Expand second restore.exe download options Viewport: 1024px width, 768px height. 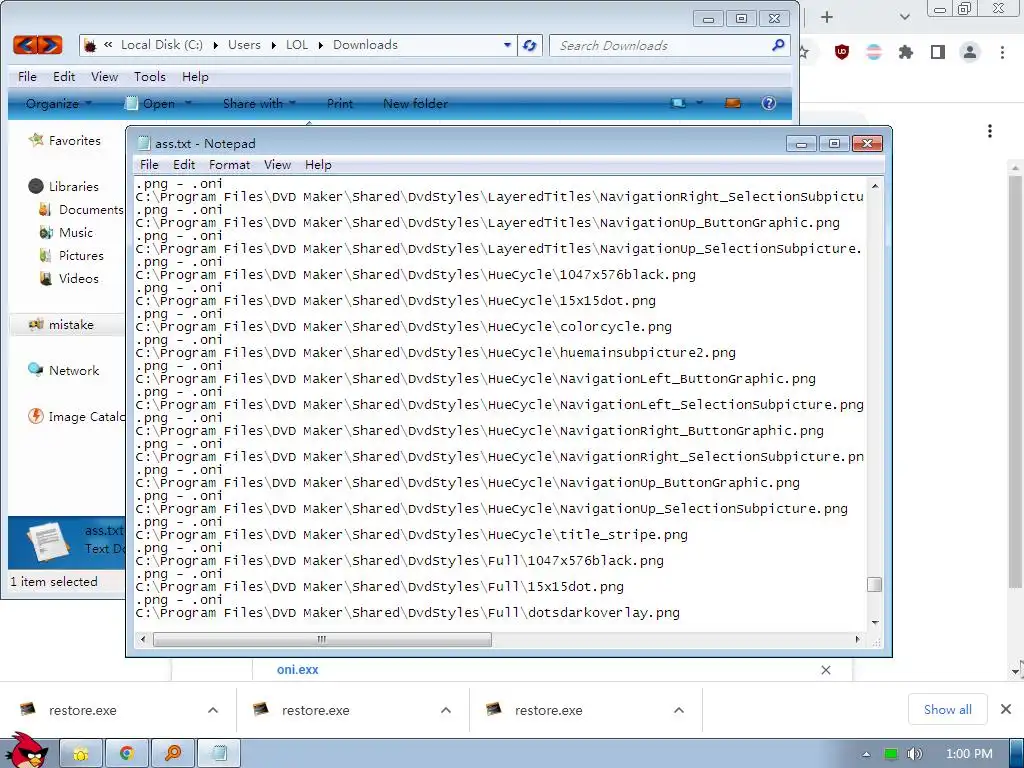pos(446,710)
